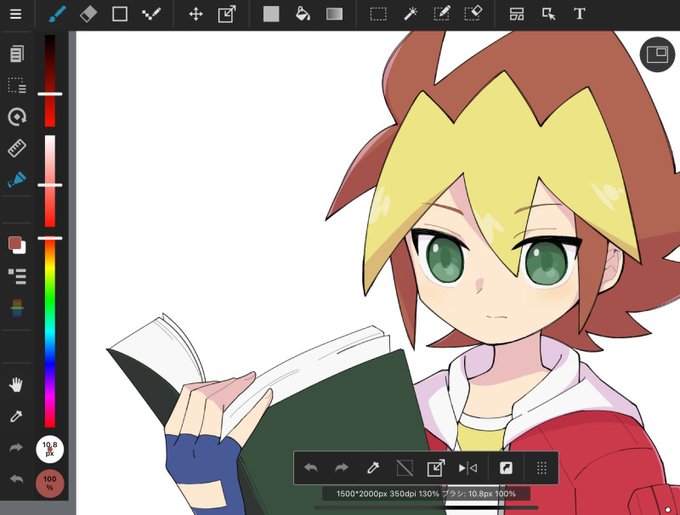Open the 100% opacity button

(50, 483)
